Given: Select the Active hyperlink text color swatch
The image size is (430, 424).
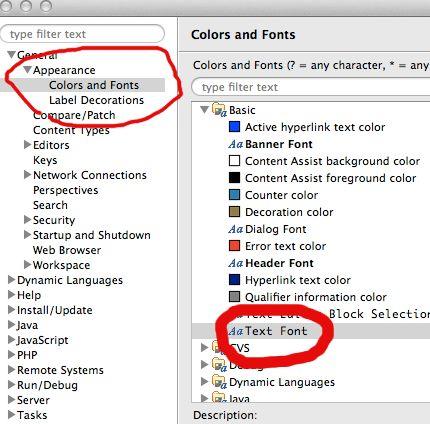Looking at the screenshot, I should pos(235,127).
